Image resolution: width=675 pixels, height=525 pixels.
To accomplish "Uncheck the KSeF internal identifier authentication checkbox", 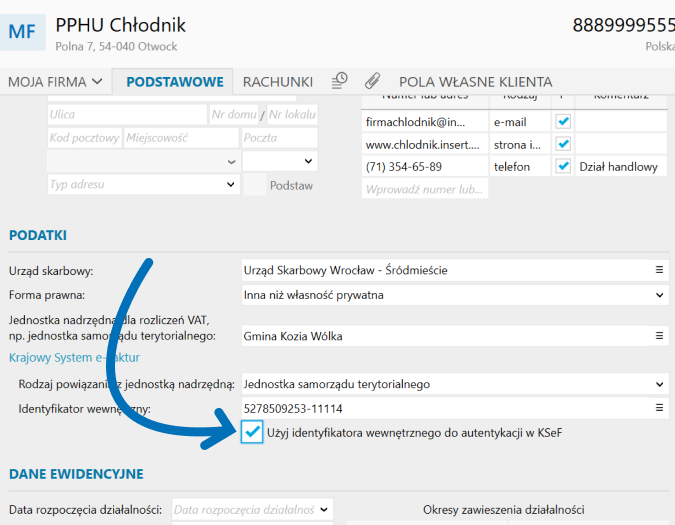I will point(253,432).
